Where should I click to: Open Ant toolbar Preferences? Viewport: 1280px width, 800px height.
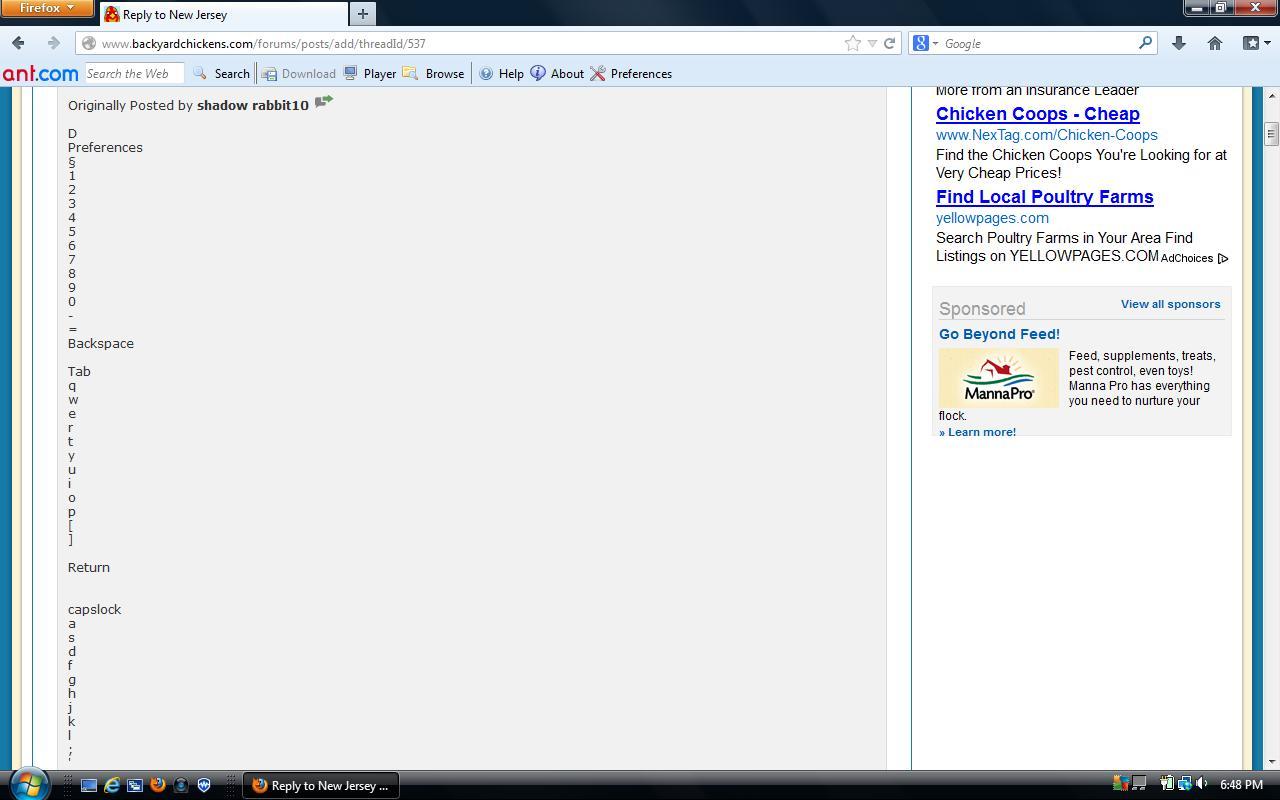point(631,73)
